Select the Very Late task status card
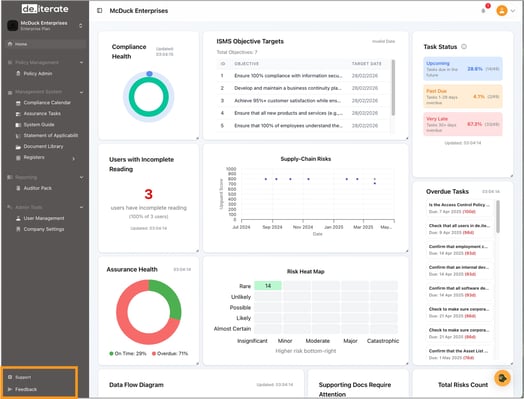524x399 pixels. click(x=463, y=124)
